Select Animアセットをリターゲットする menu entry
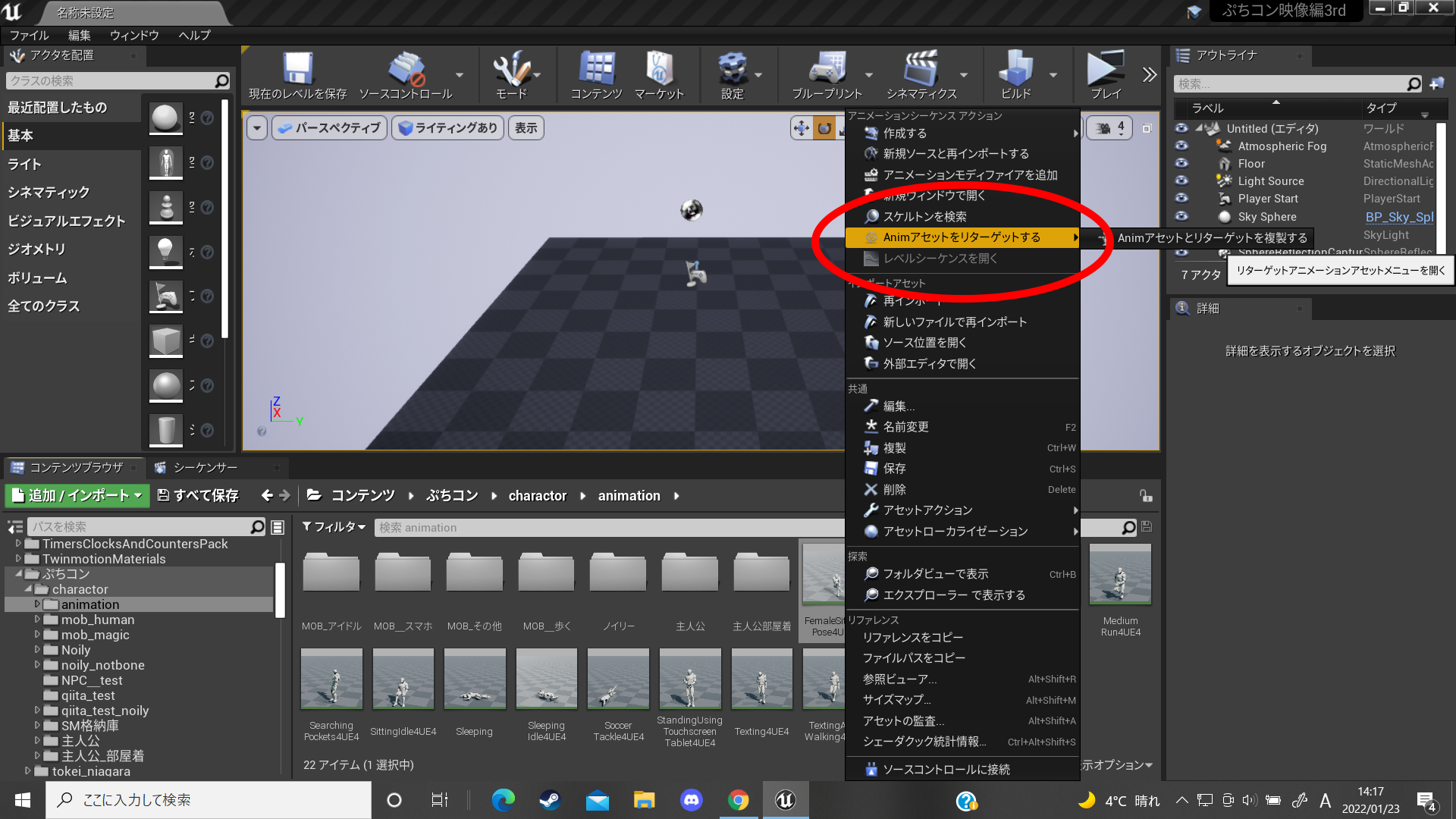 pos(961,237)
